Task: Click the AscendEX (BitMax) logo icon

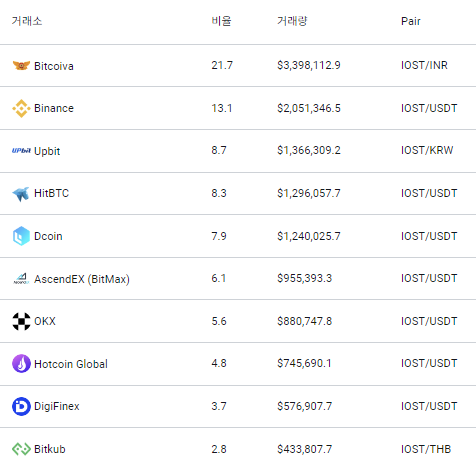Action: pos(21,279)
